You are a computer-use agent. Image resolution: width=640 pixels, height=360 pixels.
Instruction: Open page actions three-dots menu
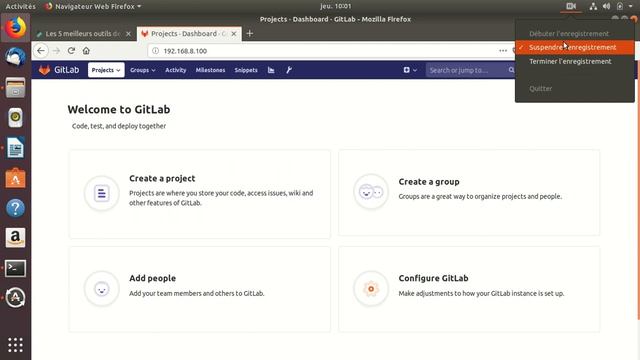[x=503, y=51]
